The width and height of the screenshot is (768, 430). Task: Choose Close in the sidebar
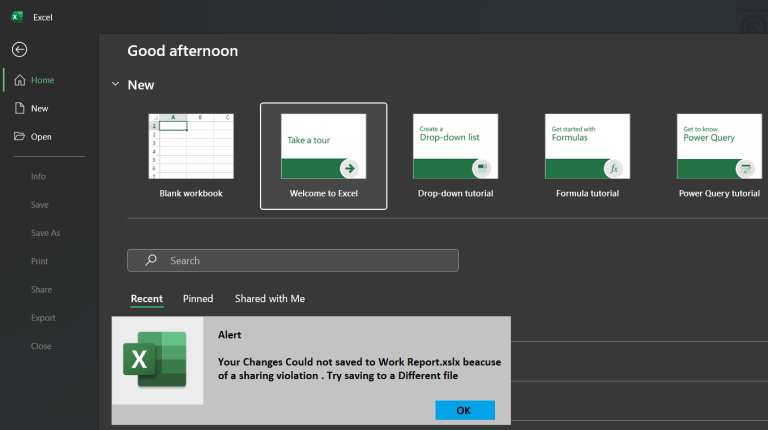coord(41,346)
